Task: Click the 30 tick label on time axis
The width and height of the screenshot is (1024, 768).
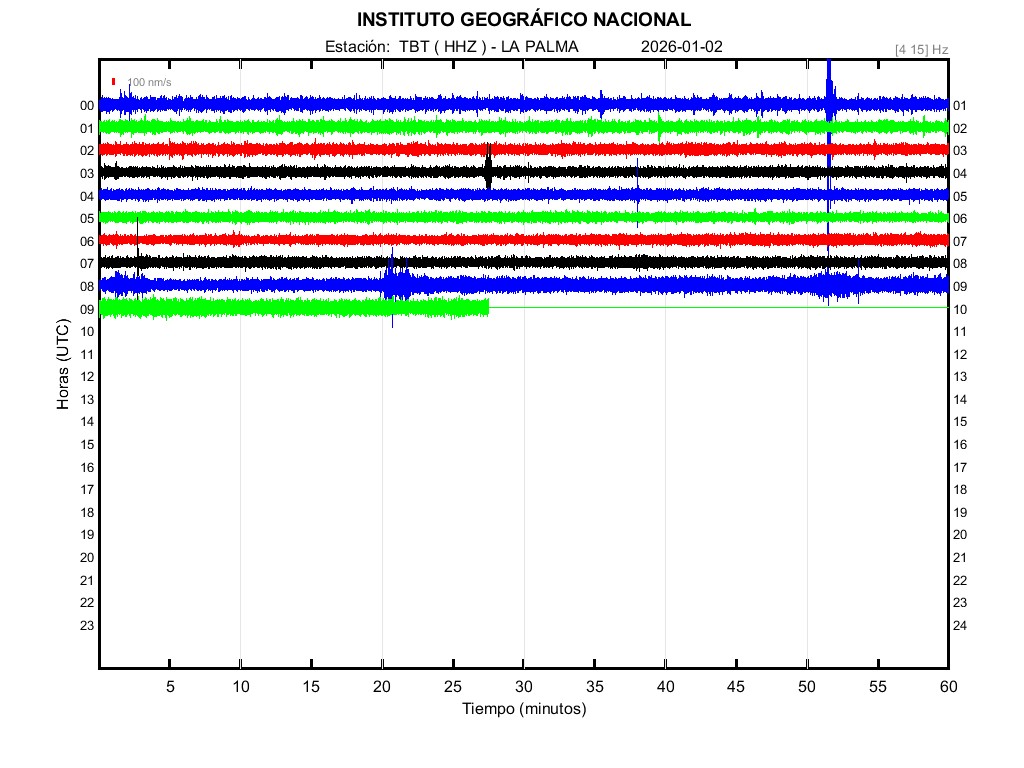Action: click(x=523, y=686)
